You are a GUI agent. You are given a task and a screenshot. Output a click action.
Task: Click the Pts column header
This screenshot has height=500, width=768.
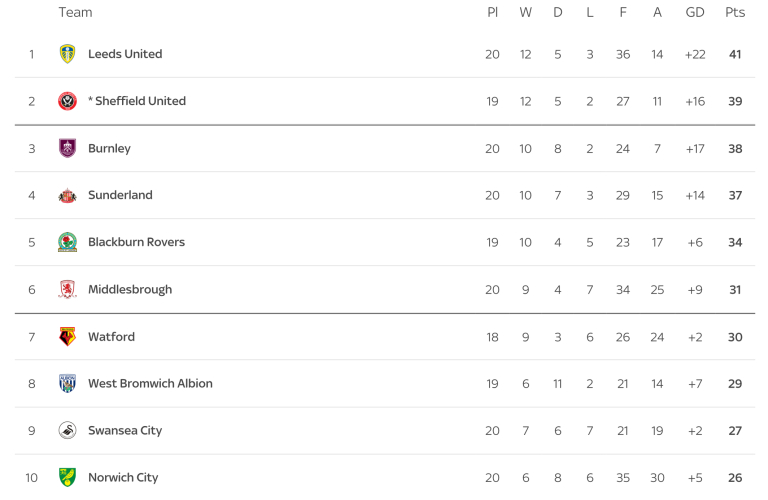[735, 13]
